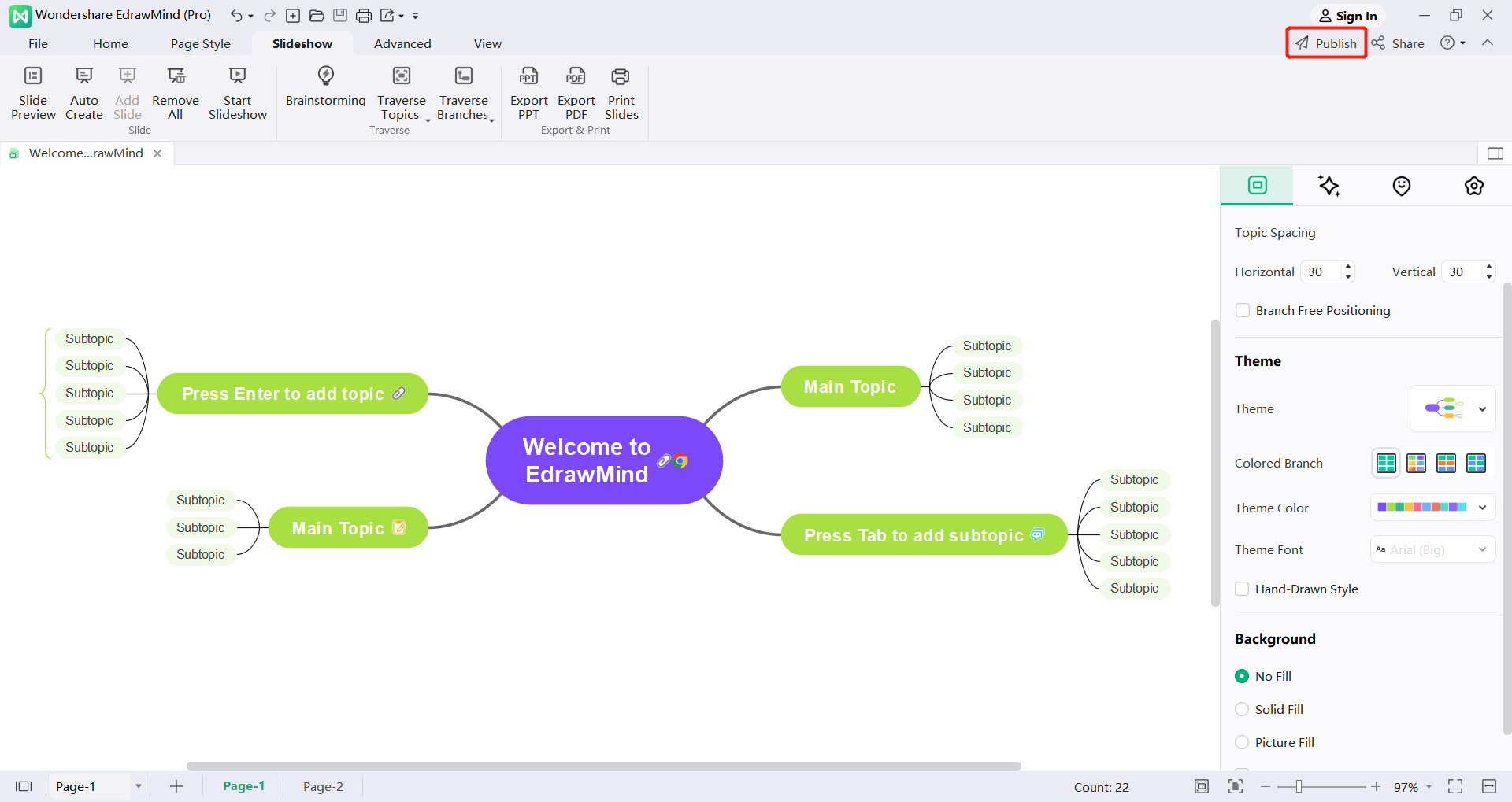
Task: Open Slide Preview
Action: [33, 93]
